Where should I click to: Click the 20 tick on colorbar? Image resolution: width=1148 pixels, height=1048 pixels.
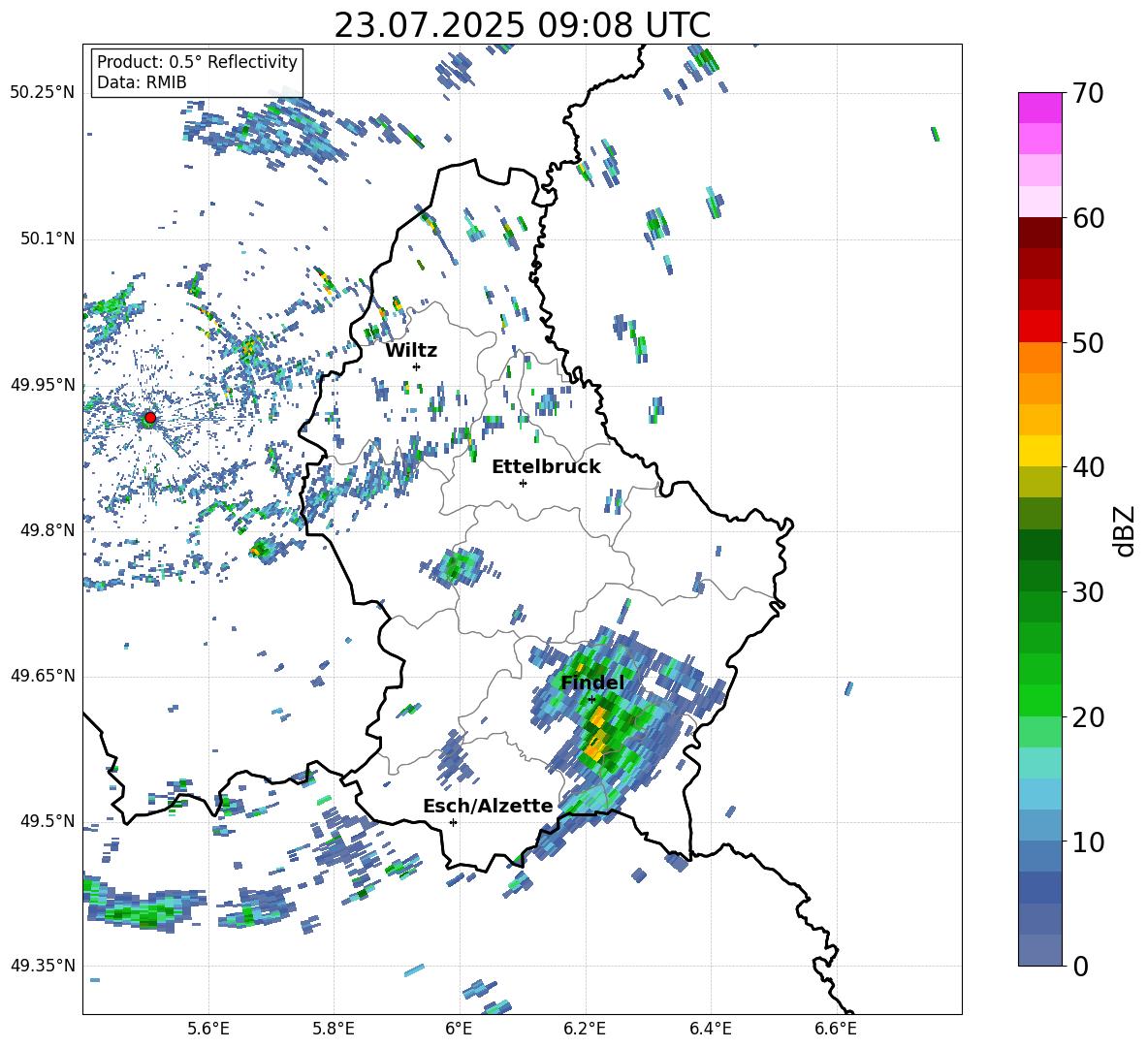coord(1087,717)
